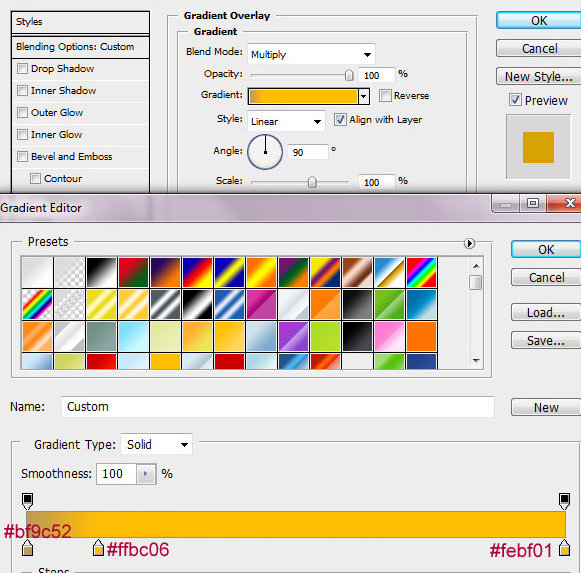Open the presets flyout menu arrow
This screenshot has height=573, width=581.
click(469, 244)
